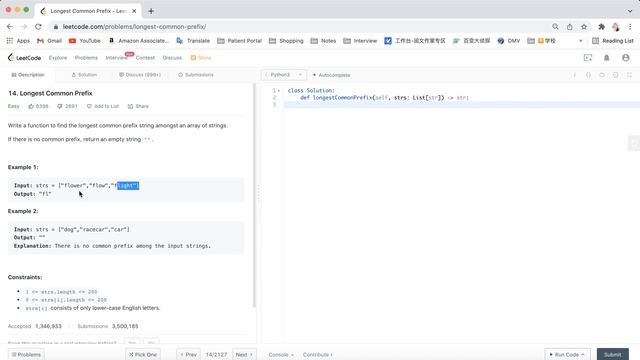640x360 pixels.
Task: Go to the Next problem
Action: coord(244,354)
